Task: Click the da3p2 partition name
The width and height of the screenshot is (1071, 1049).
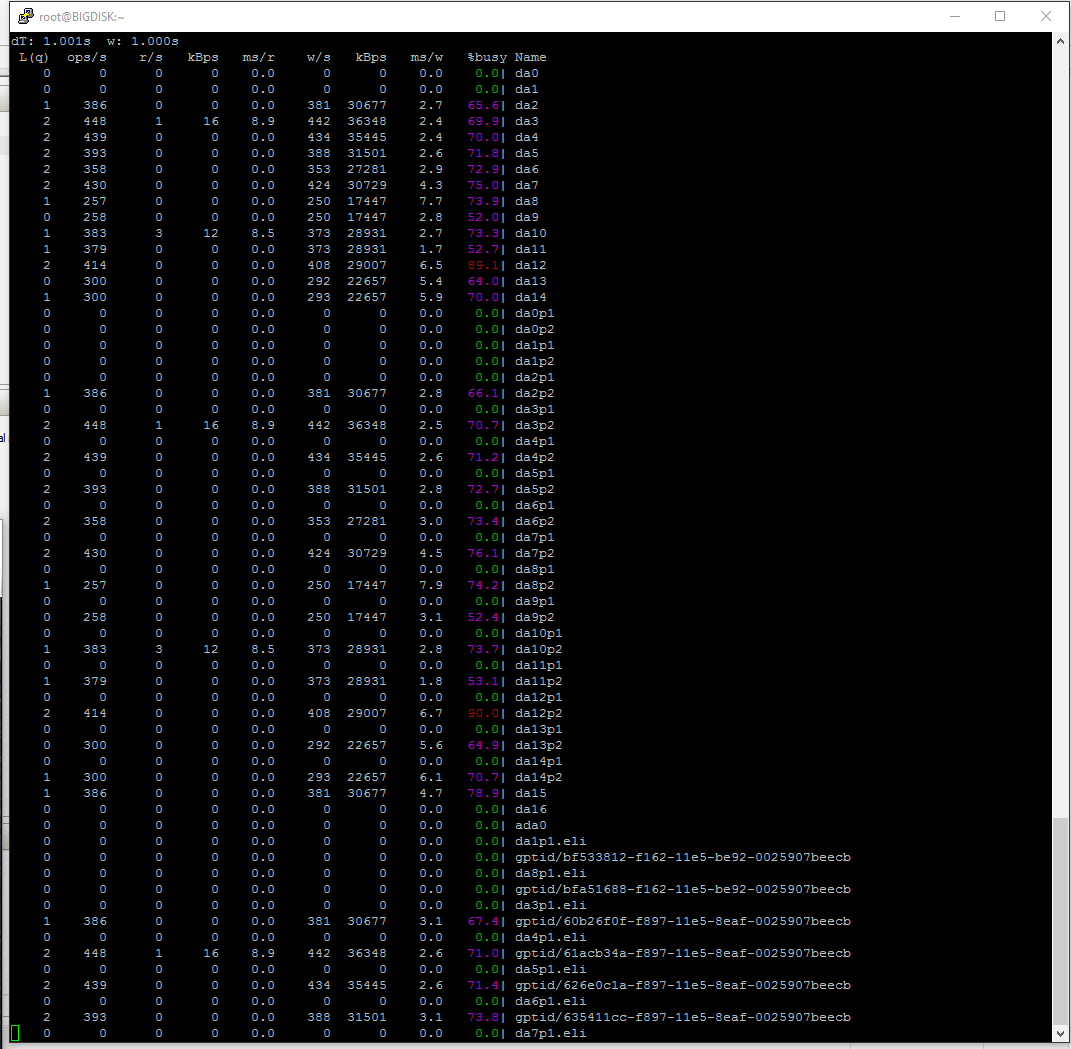Action: point(535,425)
